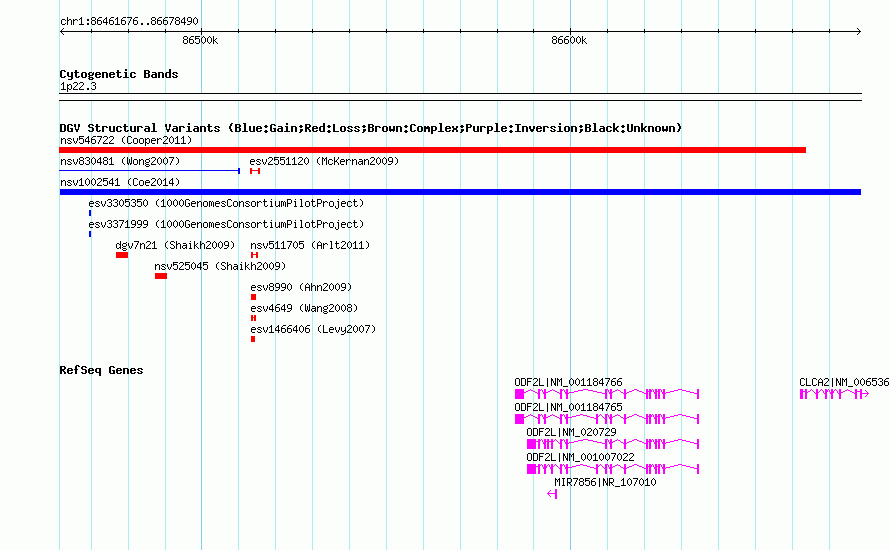Select the ODF2L NM_020729 gene model
Image resolution: width=890 pixels, height=550 pixels.
[613, 444]
